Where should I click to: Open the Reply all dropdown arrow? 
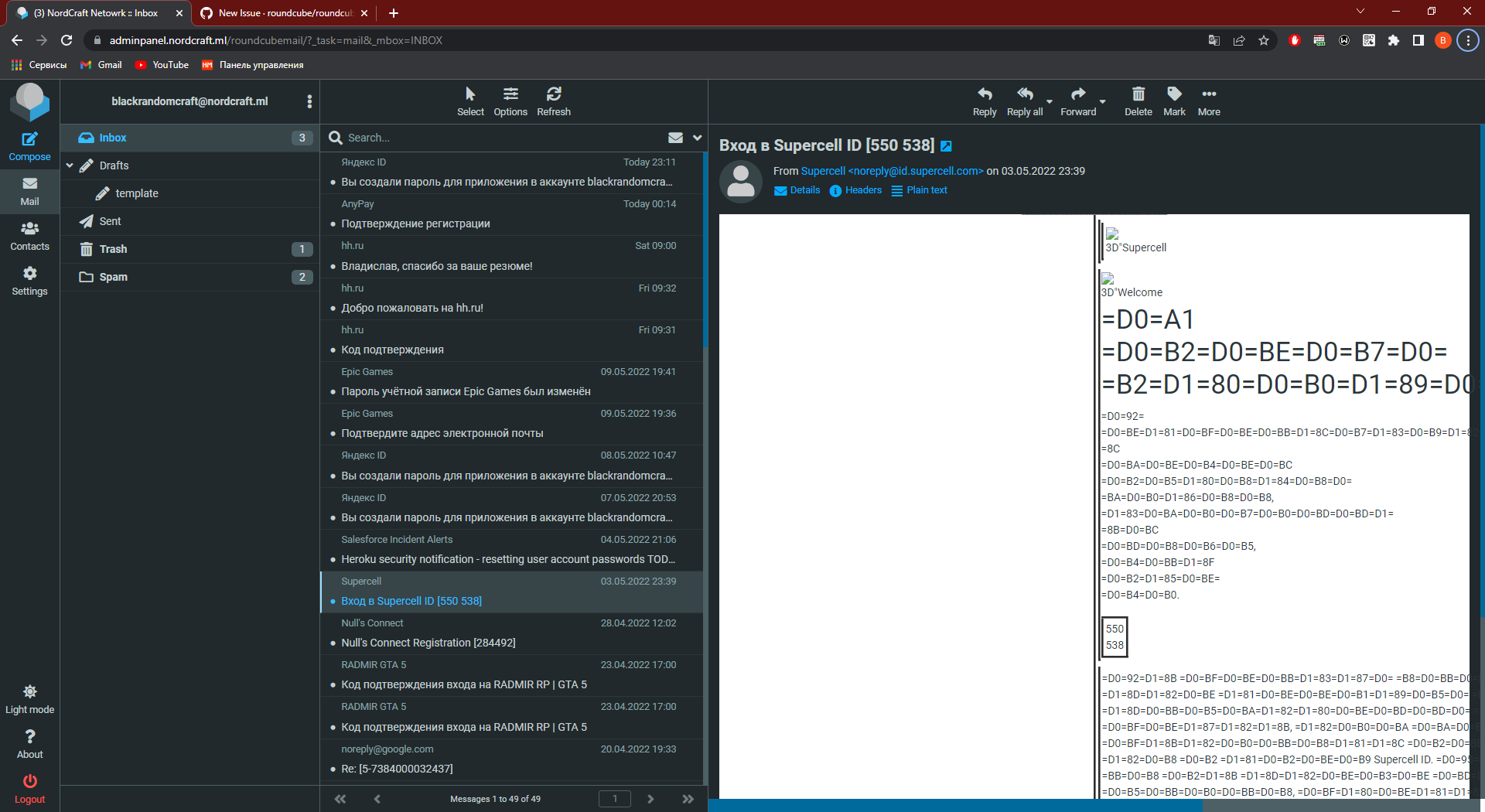(1049, 103)
